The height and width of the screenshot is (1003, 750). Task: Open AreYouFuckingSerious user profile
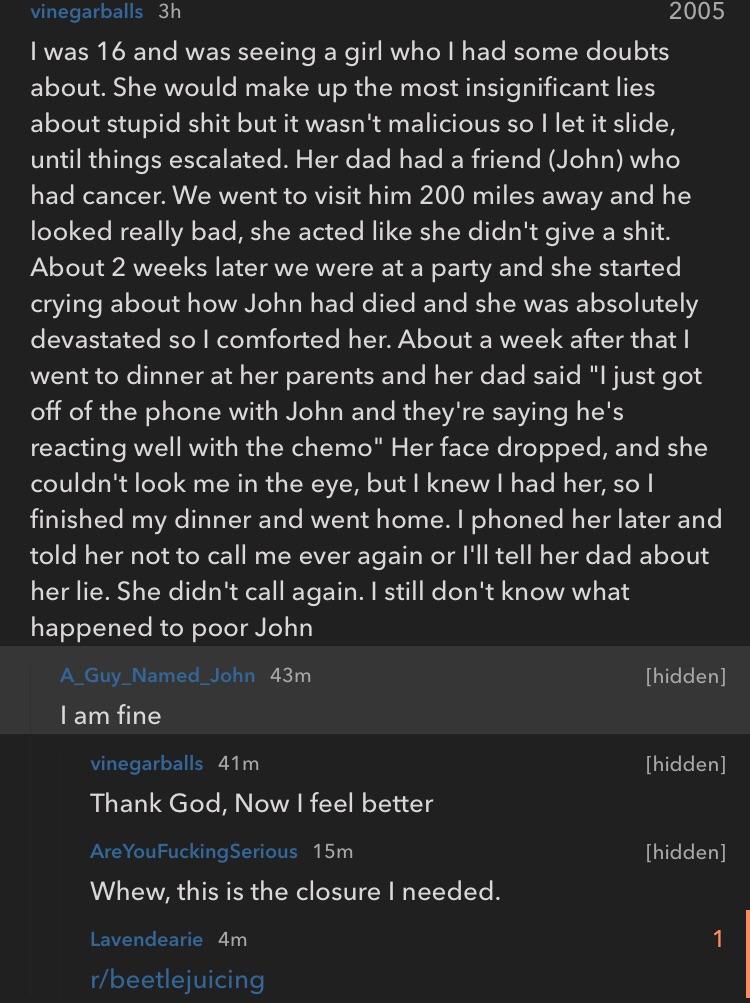193,851
